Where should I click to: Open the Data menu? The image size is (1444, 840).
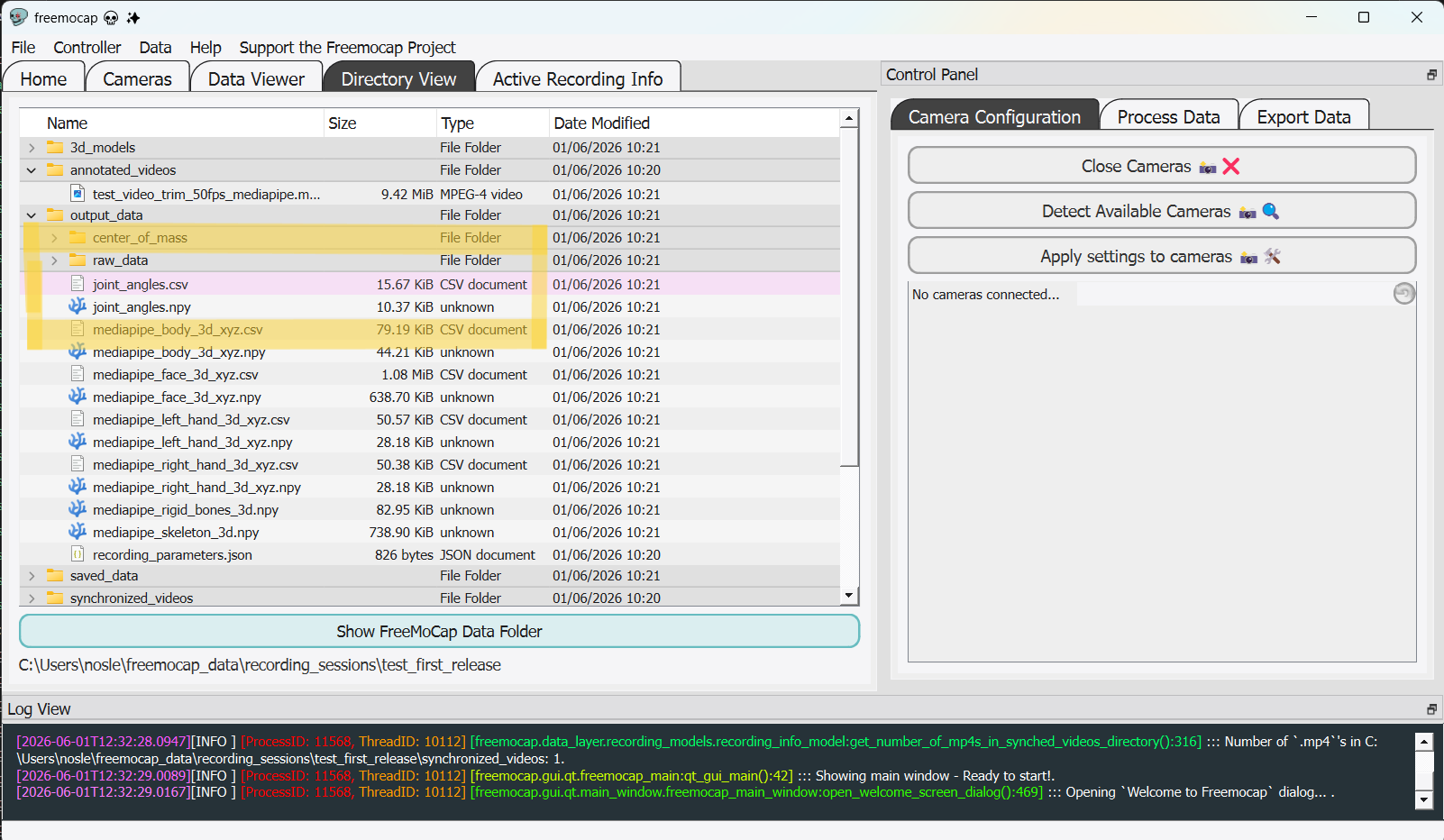155,48
